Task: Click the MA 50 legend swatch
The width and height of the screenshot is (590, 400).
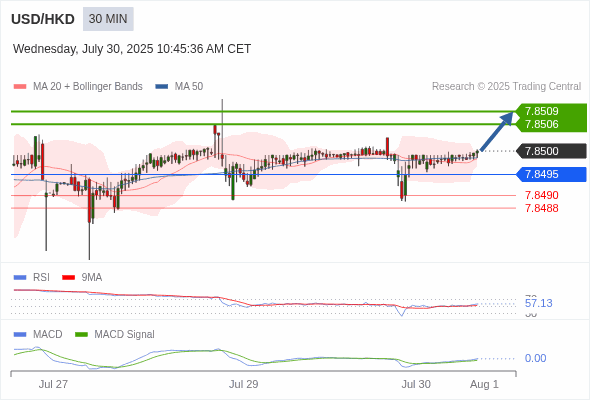Action: point(162,87)
